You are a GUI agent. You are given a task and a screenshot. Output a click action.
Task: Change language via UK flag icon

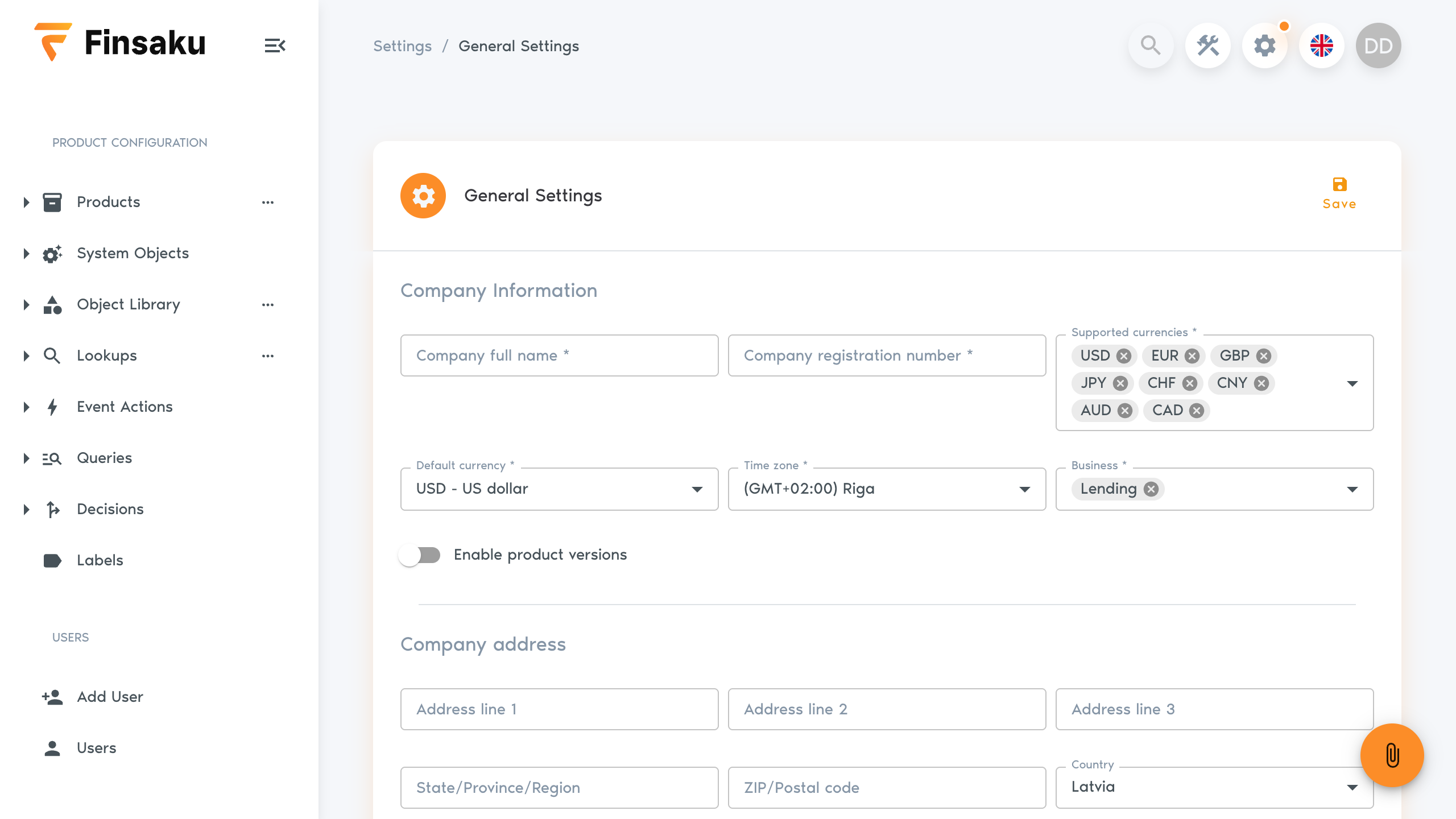pos(1321,45)
